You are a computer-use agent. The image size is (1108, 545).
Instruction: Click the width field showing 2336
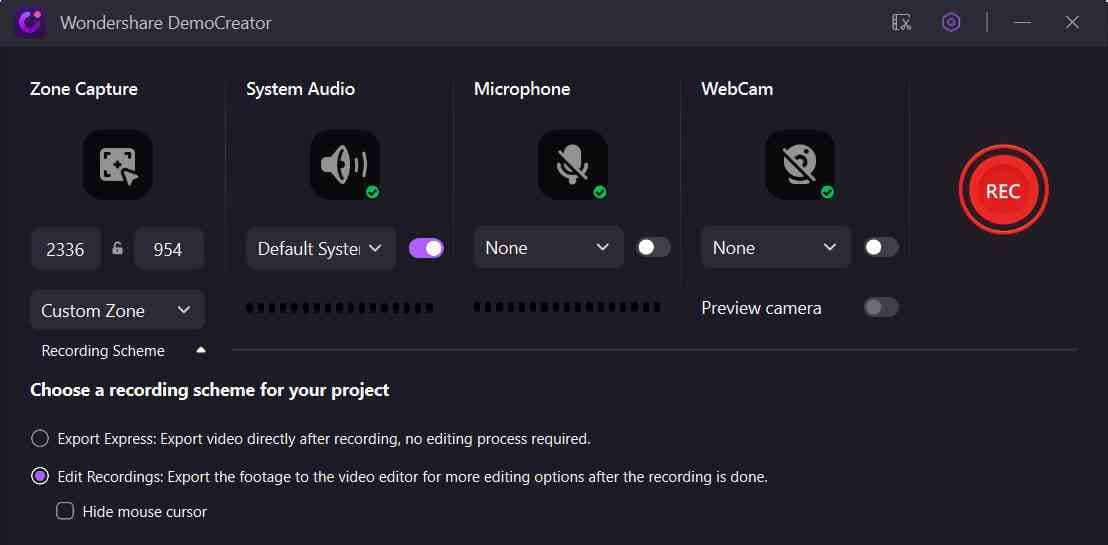click(x=65, y=249)
